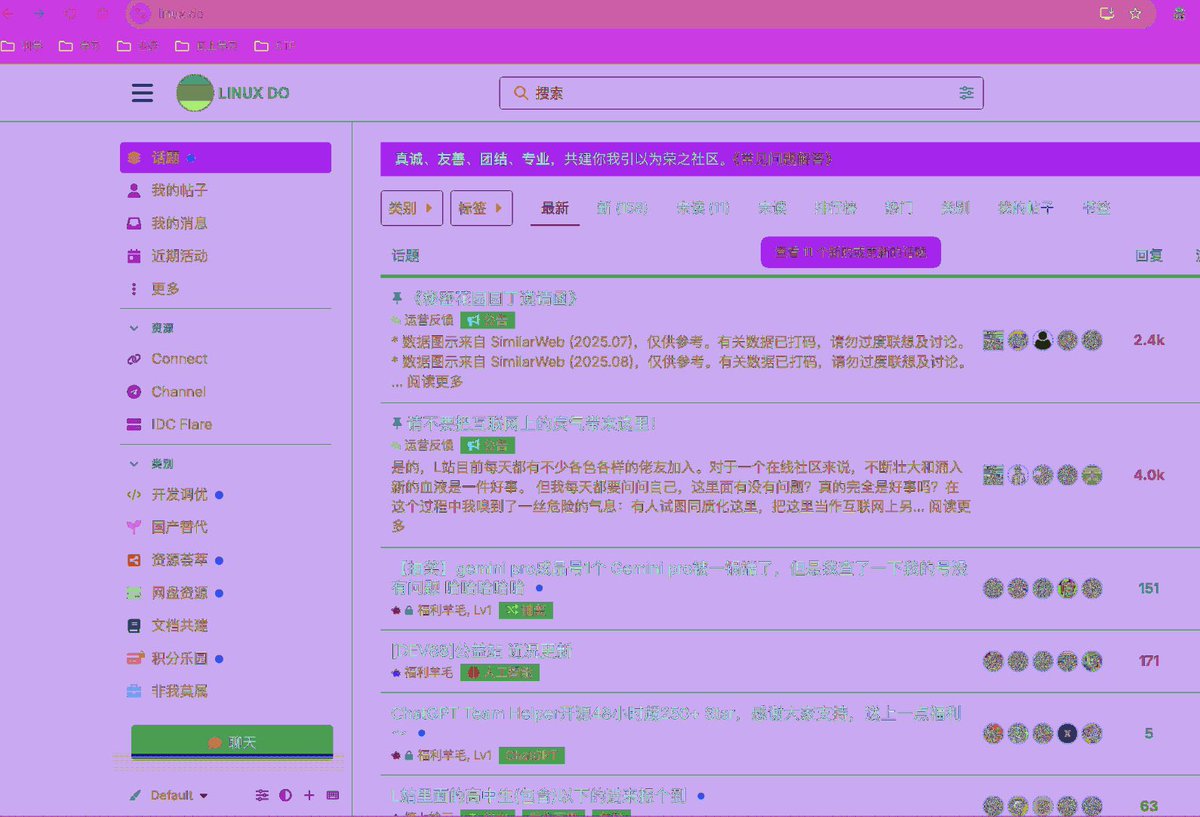Select the 最新 tab

pyautogui.click(x=555, y=208)
